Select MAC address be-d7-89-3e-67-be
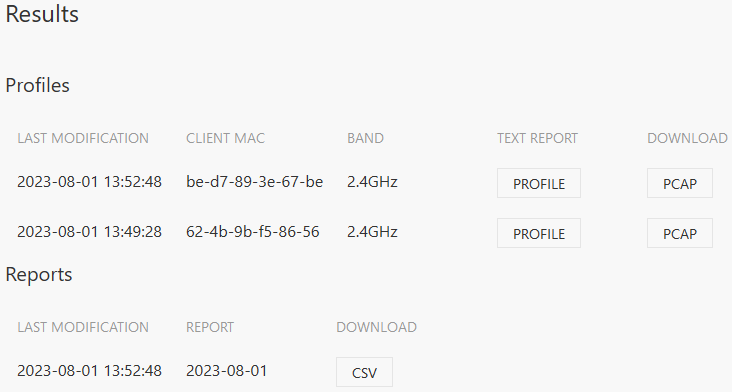This screenshot has height=392, width=732. (x=254, y=182)
